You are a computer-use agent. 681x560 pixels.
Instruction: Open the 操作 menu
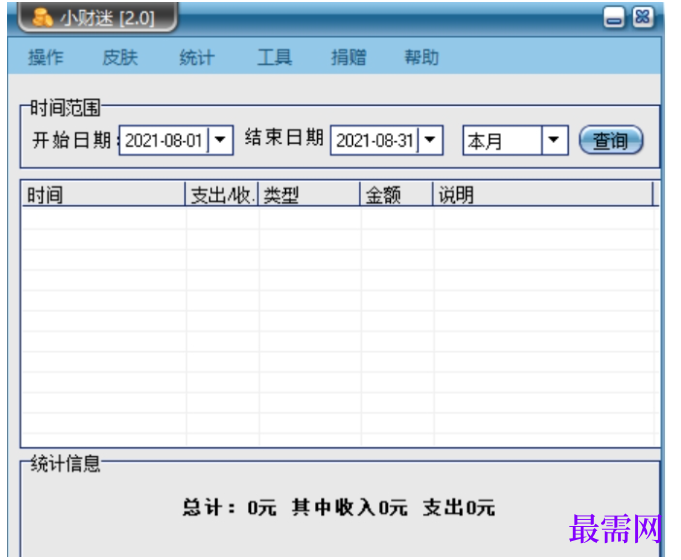click(x=46, y=57)
